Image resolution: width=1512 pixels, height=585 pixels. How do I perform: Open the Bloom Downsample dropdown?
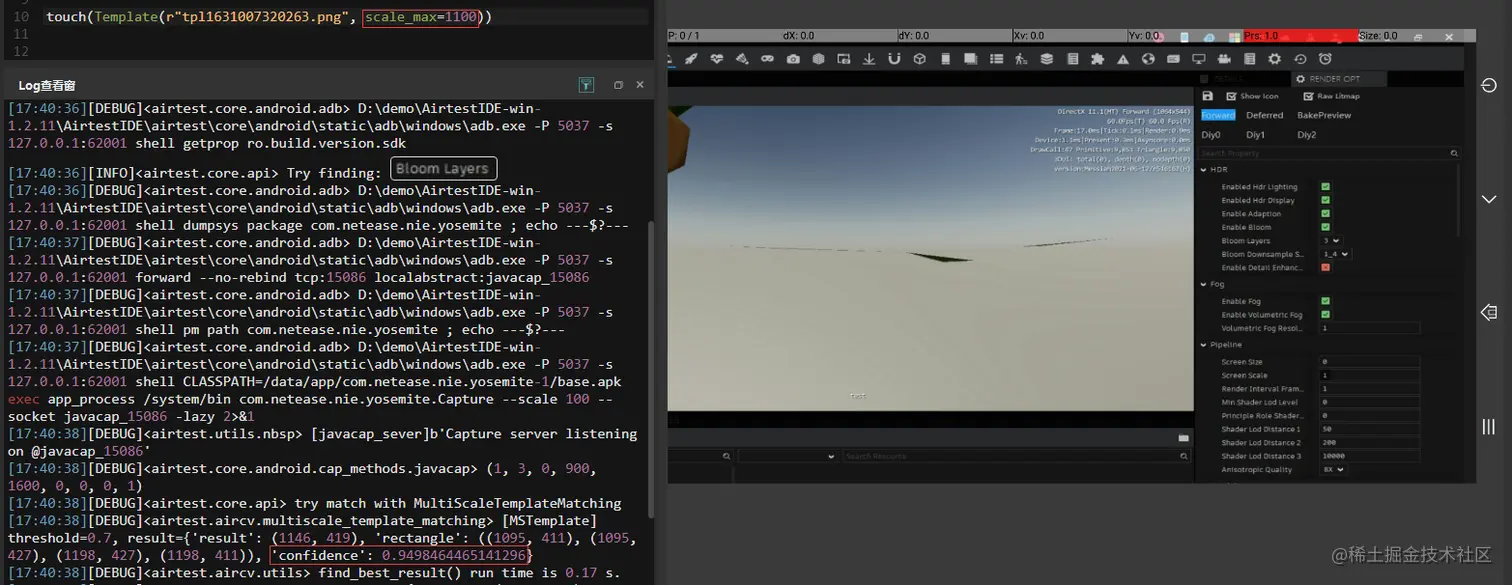point(1335,254)
